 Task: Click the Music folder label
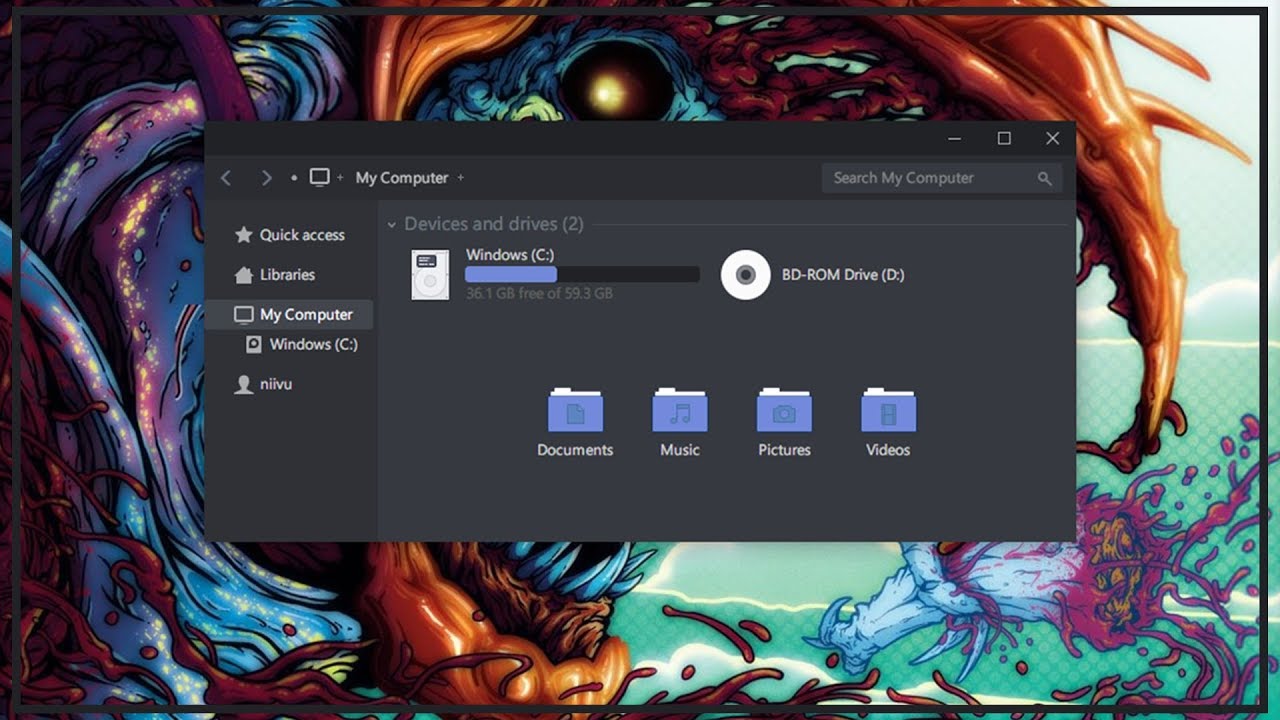pos(680,450)
